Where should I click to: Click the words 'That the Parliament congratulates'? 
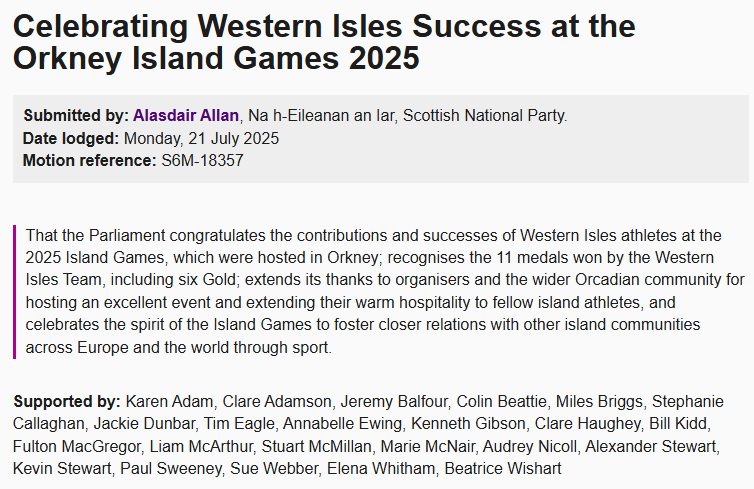tap(144, 236)
